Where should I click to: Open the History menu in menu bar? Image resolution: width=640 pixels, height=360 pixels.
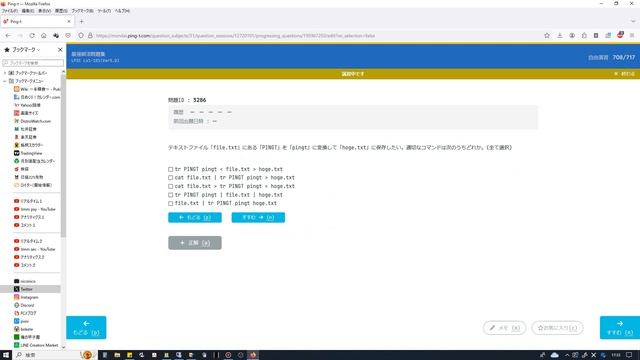[61, 11]
